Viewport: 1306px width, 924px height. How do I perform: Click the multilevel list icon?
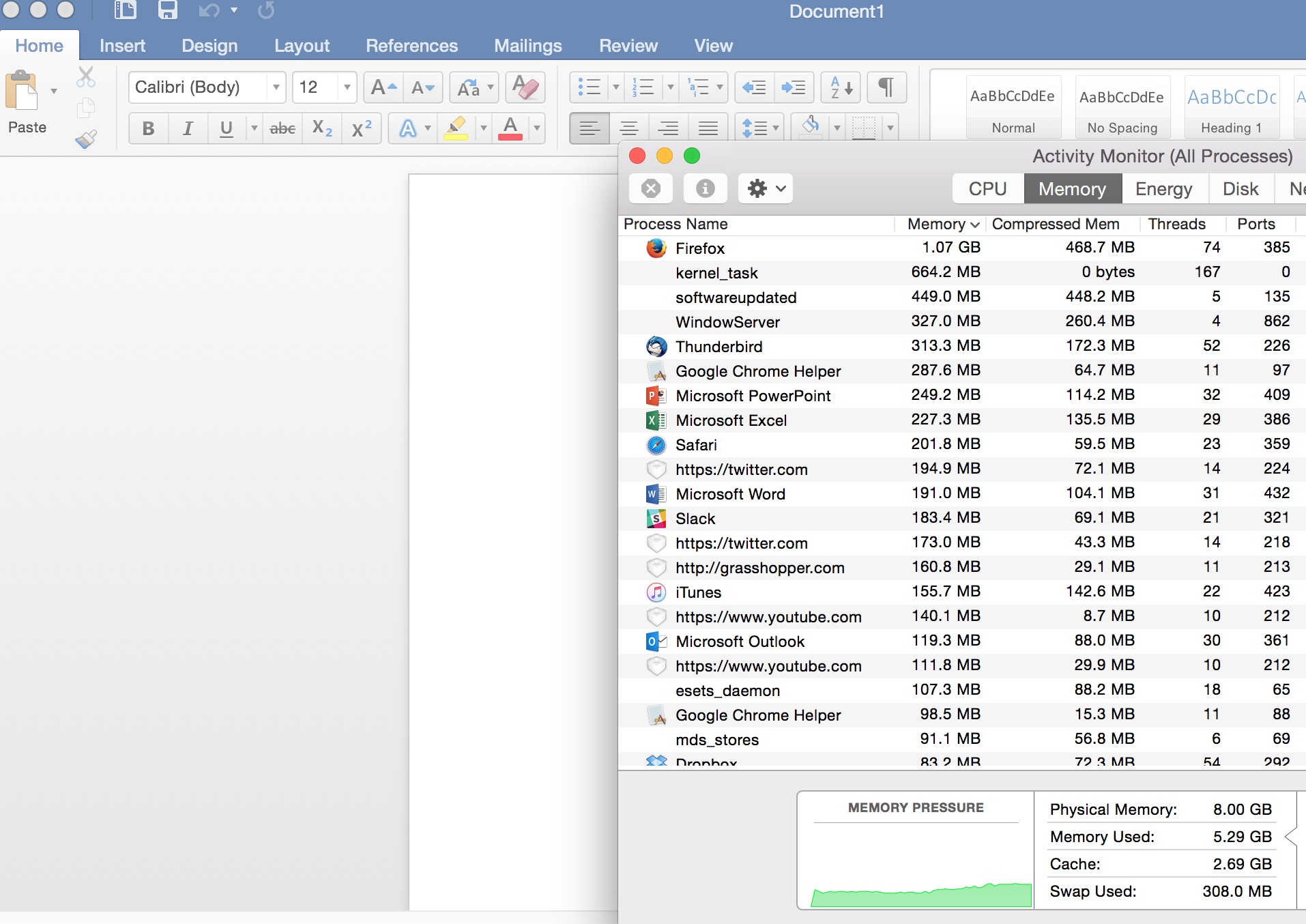(x=698, y=87)
